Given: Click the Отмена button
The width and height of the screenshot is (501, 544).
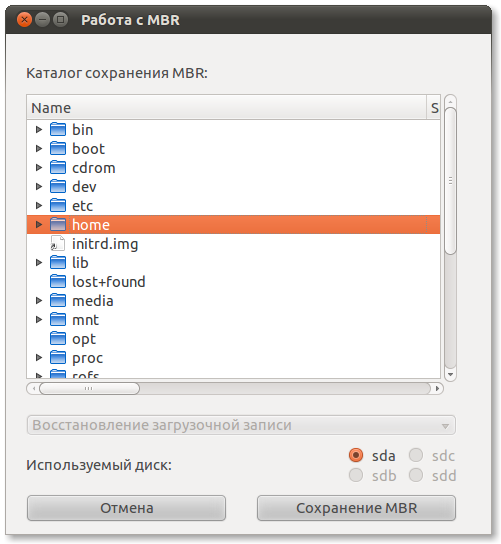Looking at the screenshot, I should [126, 508].
